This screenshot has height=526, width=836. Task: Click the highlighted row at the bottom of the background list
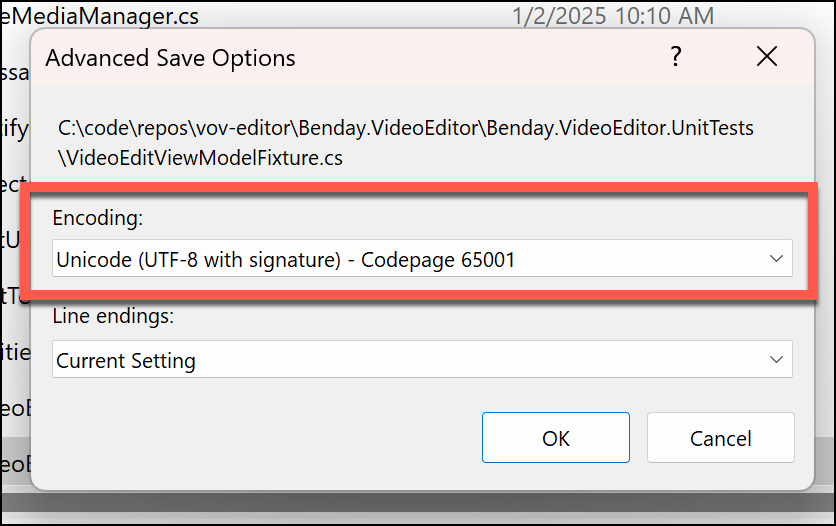[15, 464]
